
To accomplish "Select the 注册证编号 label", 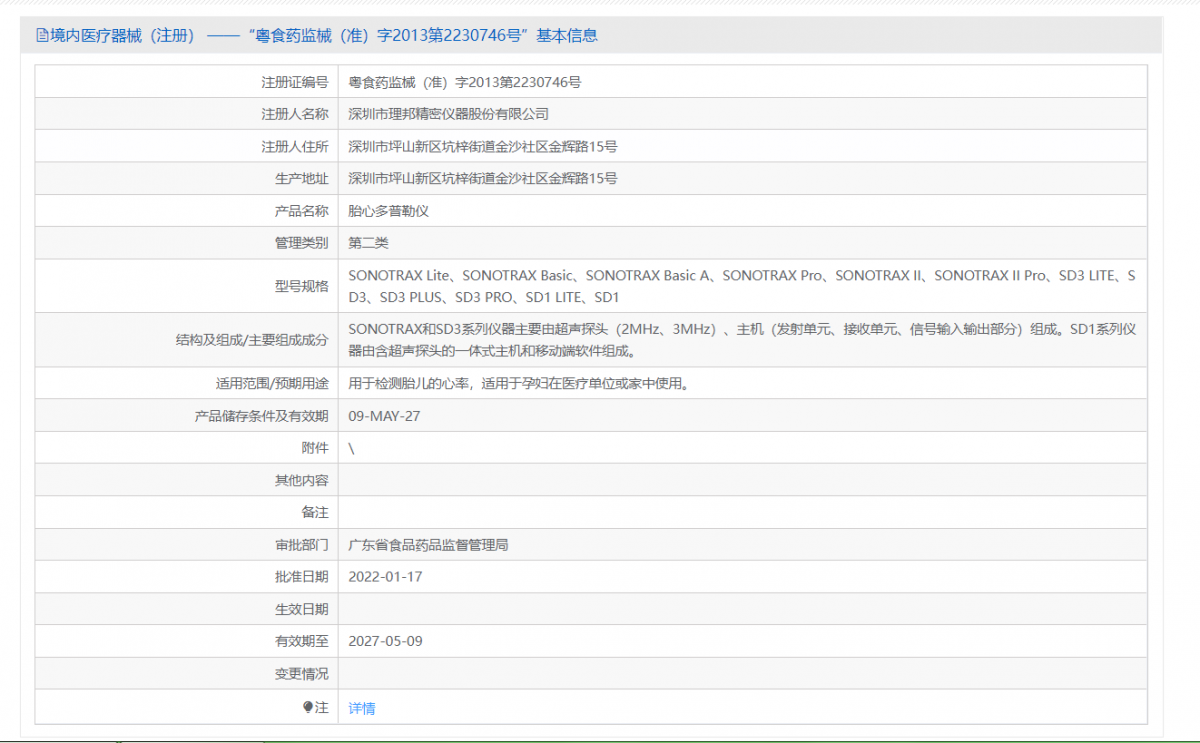I will coord(295,82).
